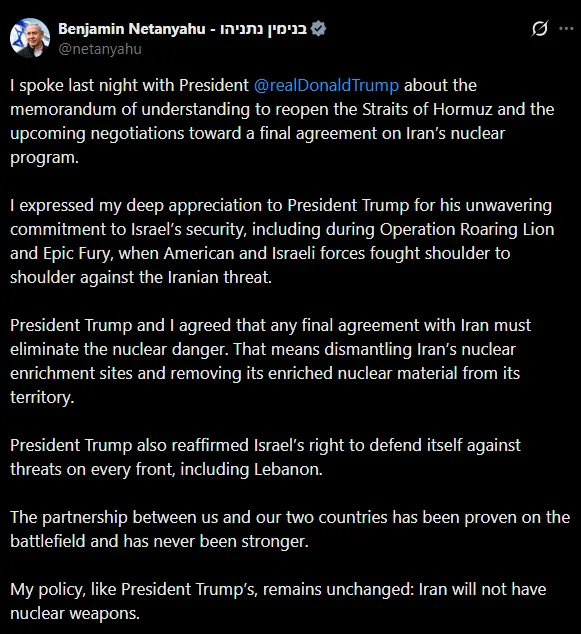Image resolution: width=581 pixels, height=634 pixels.
Task: Click paragraph beginning 'I expressed my deep appreciation'
Action: click(282, 241)
